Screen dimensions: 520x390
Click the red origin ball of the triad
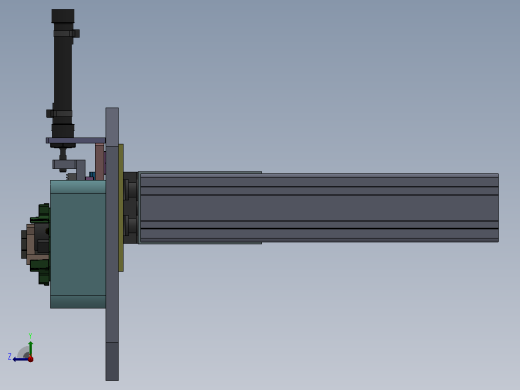tap(31, 359)
